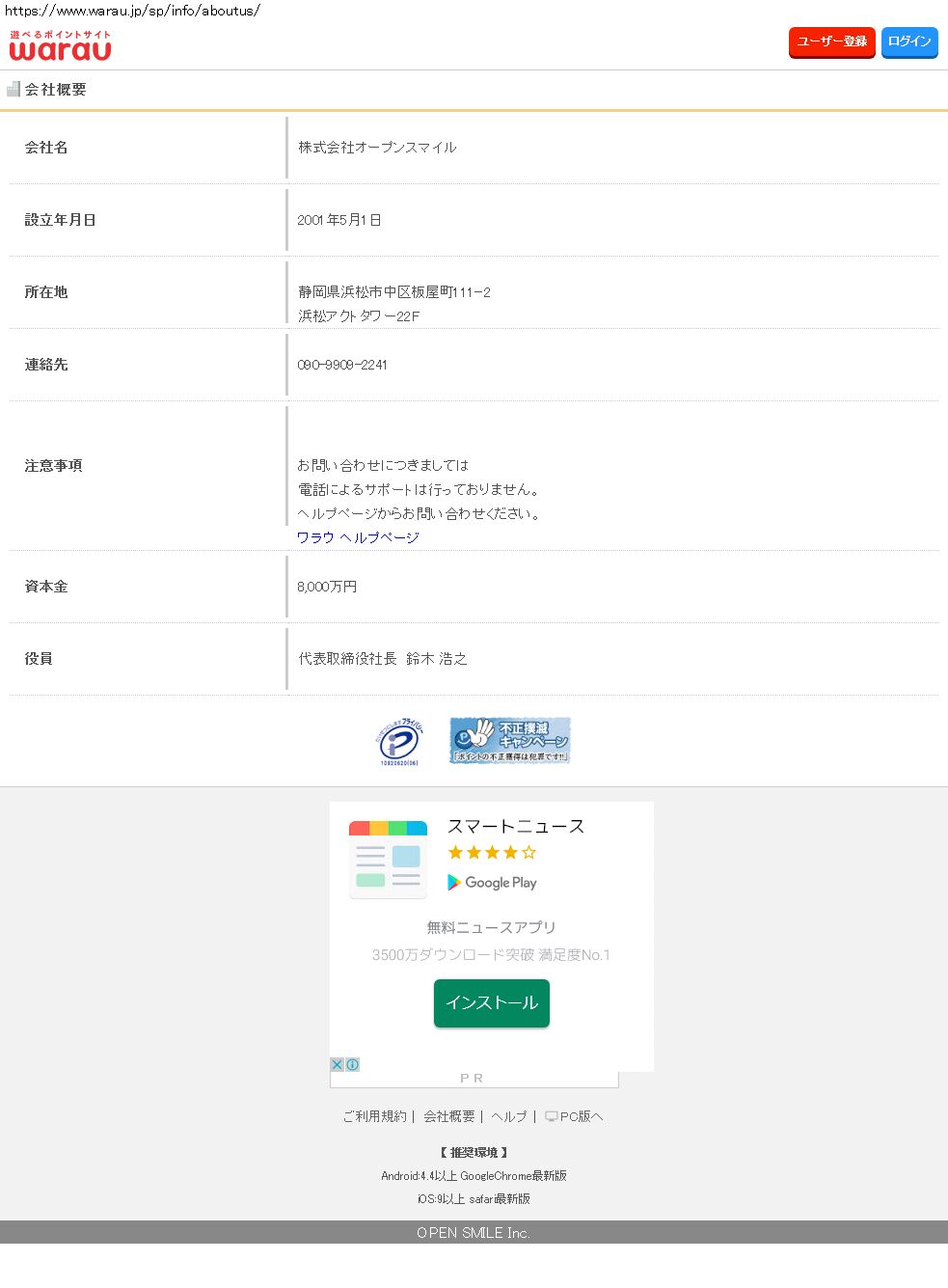
Task: Click the building icon beside 会社概要 heading
Action: tap(14, 89)
